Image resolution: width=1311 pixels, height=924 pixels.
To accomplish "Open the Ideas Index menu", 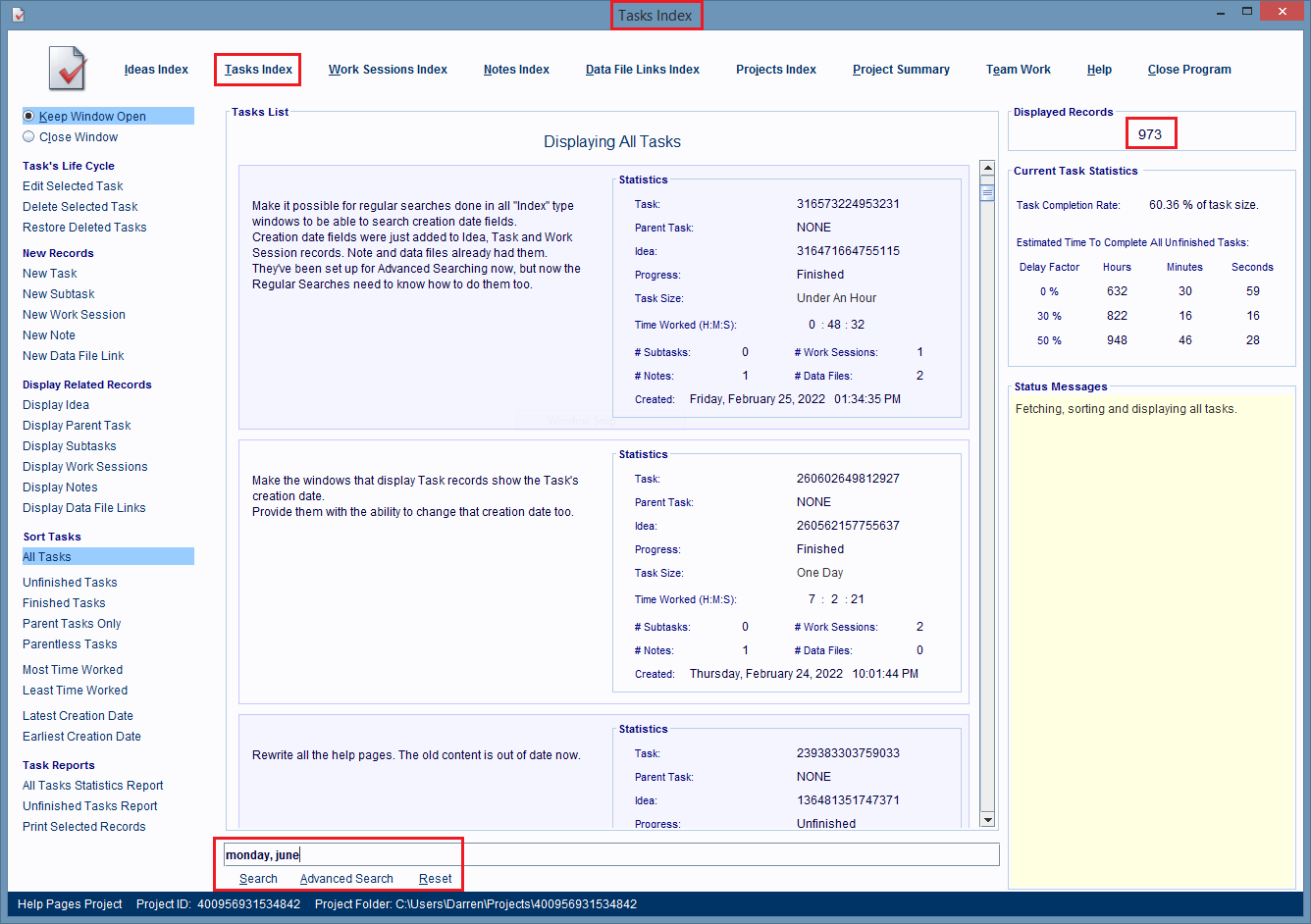I will click(x=156, y=70).
